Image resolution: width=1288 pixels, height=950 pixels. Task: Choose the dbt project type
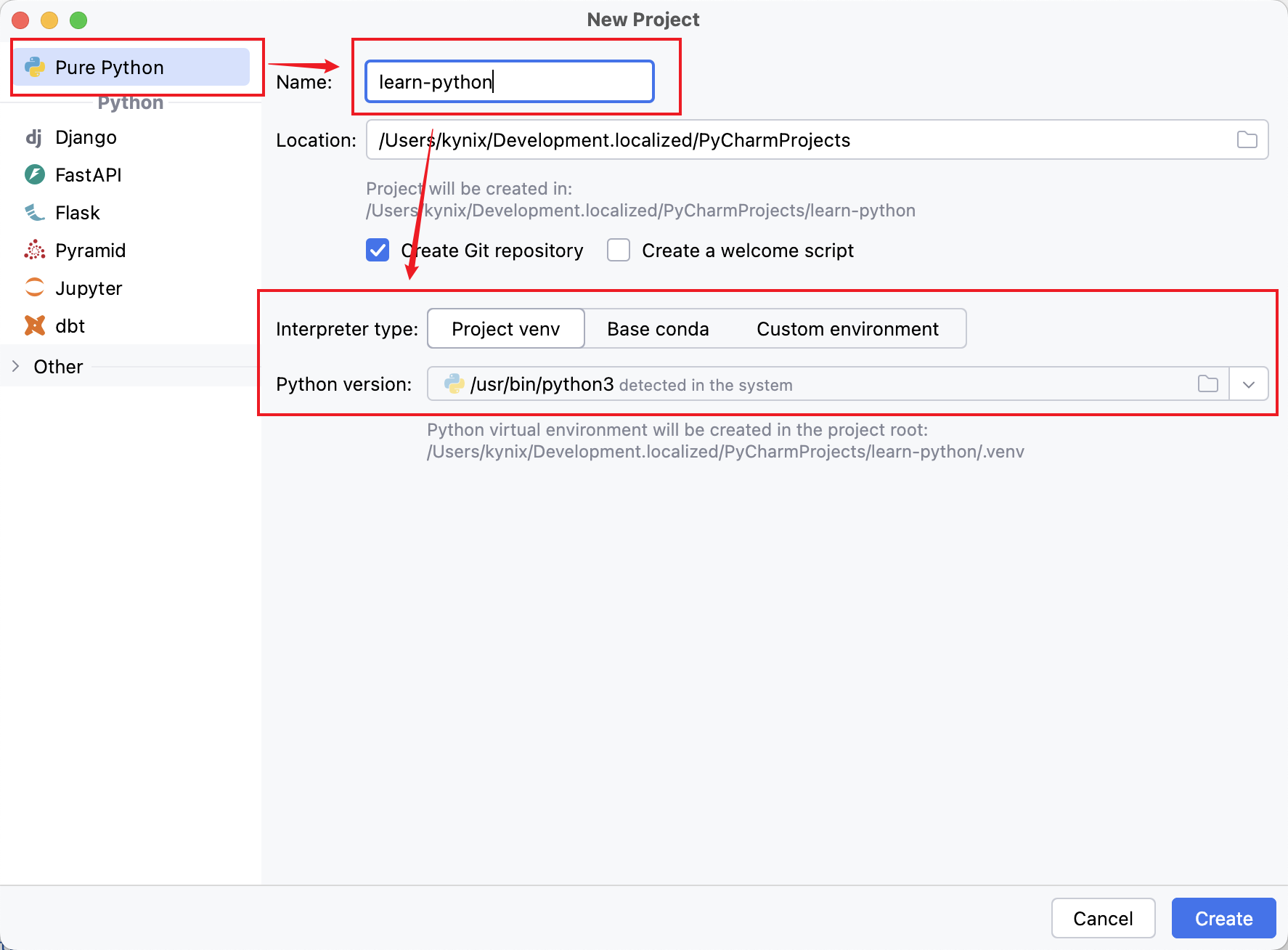coord(131,326)
